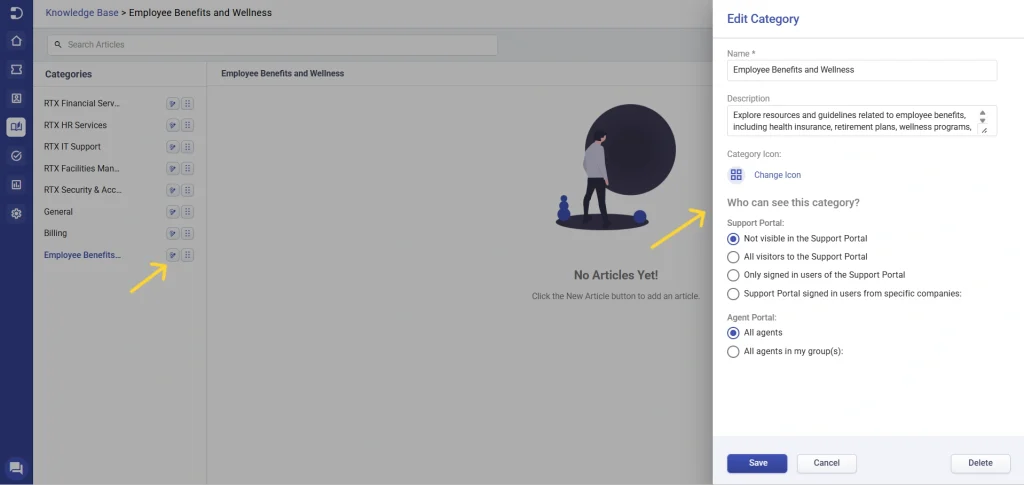The height and width of the screenshot is (485, 1024).
Task: Open RTX IT Support category
Action: tap(72, 147)
